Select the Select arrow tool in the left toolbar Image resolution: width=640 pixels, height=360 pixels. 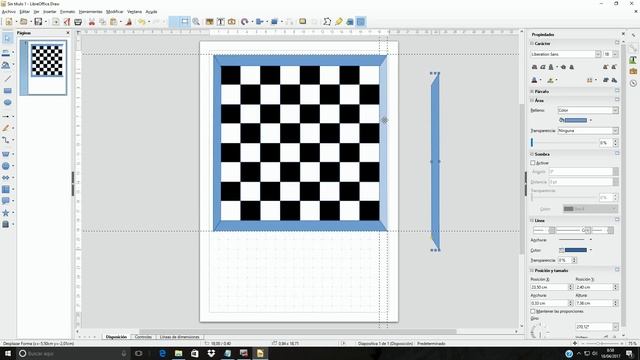[7, 38]
